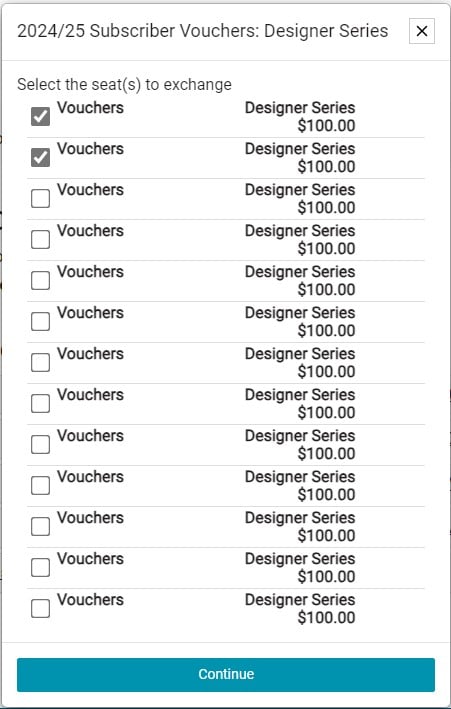Check the twelfth voucher checkbox
451x709 pixels.
[40, 567]
